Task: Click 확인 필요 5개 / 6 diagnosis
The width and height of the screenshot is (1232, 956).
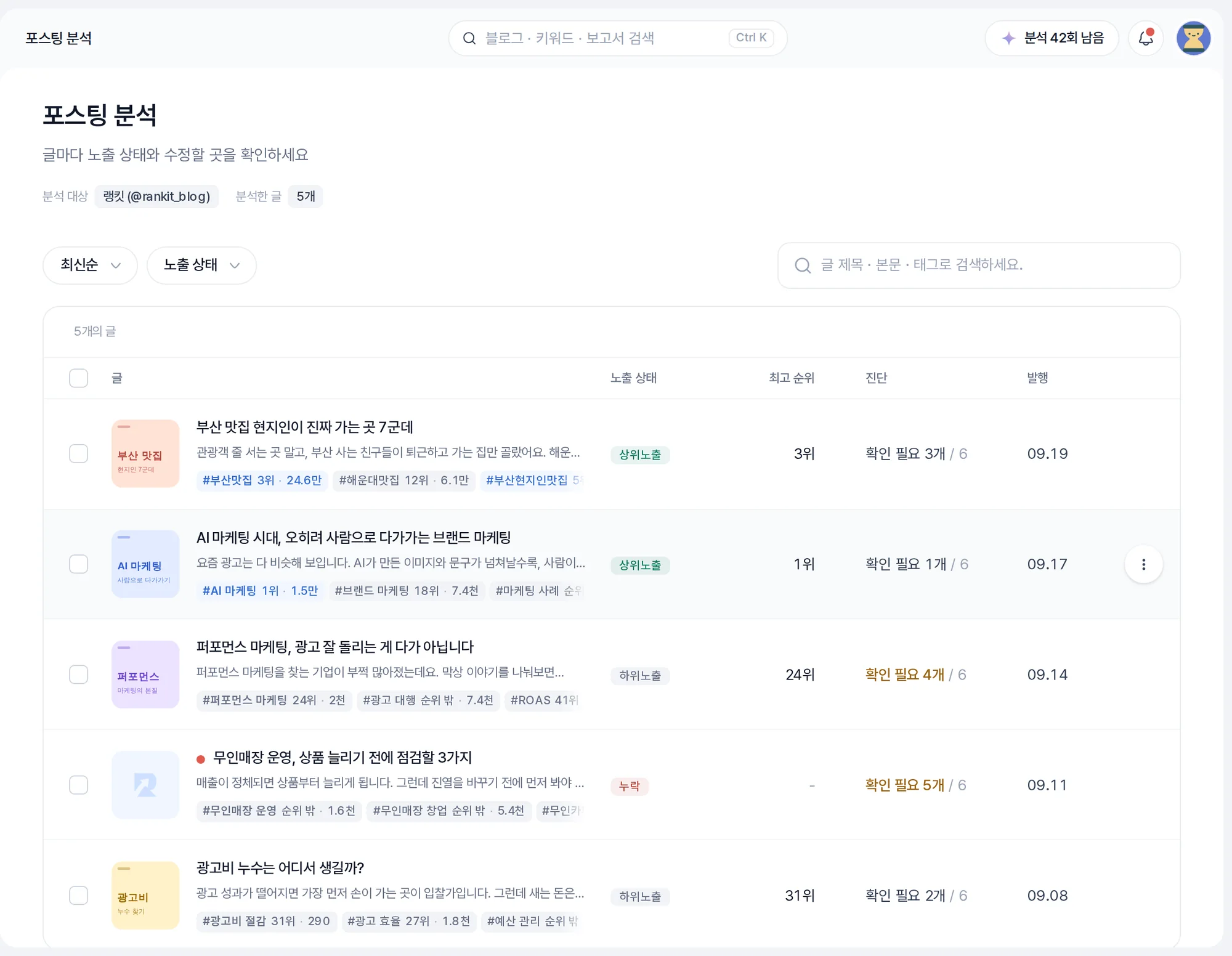Action: (915, 785)
